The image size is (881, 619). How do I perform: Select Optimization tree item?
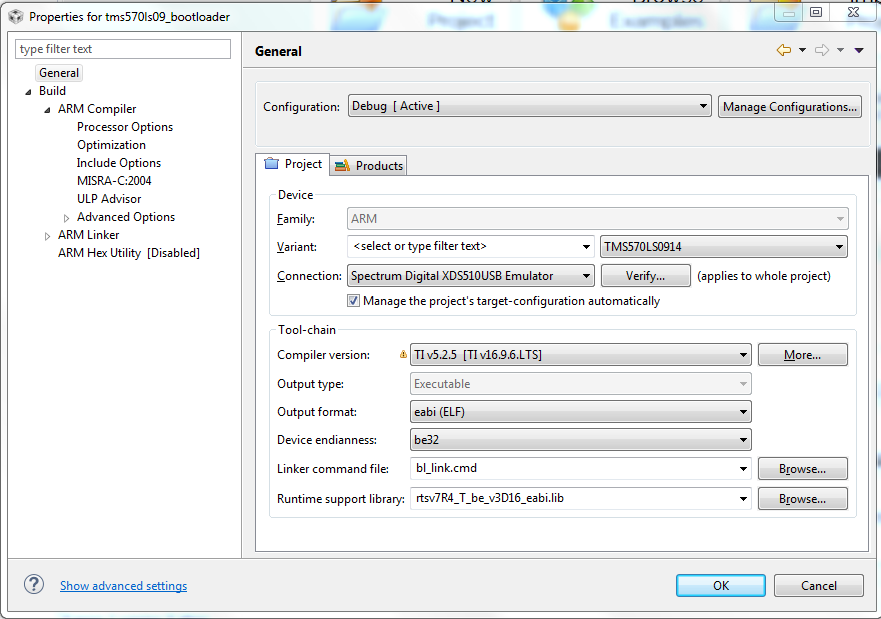point(111,145)
